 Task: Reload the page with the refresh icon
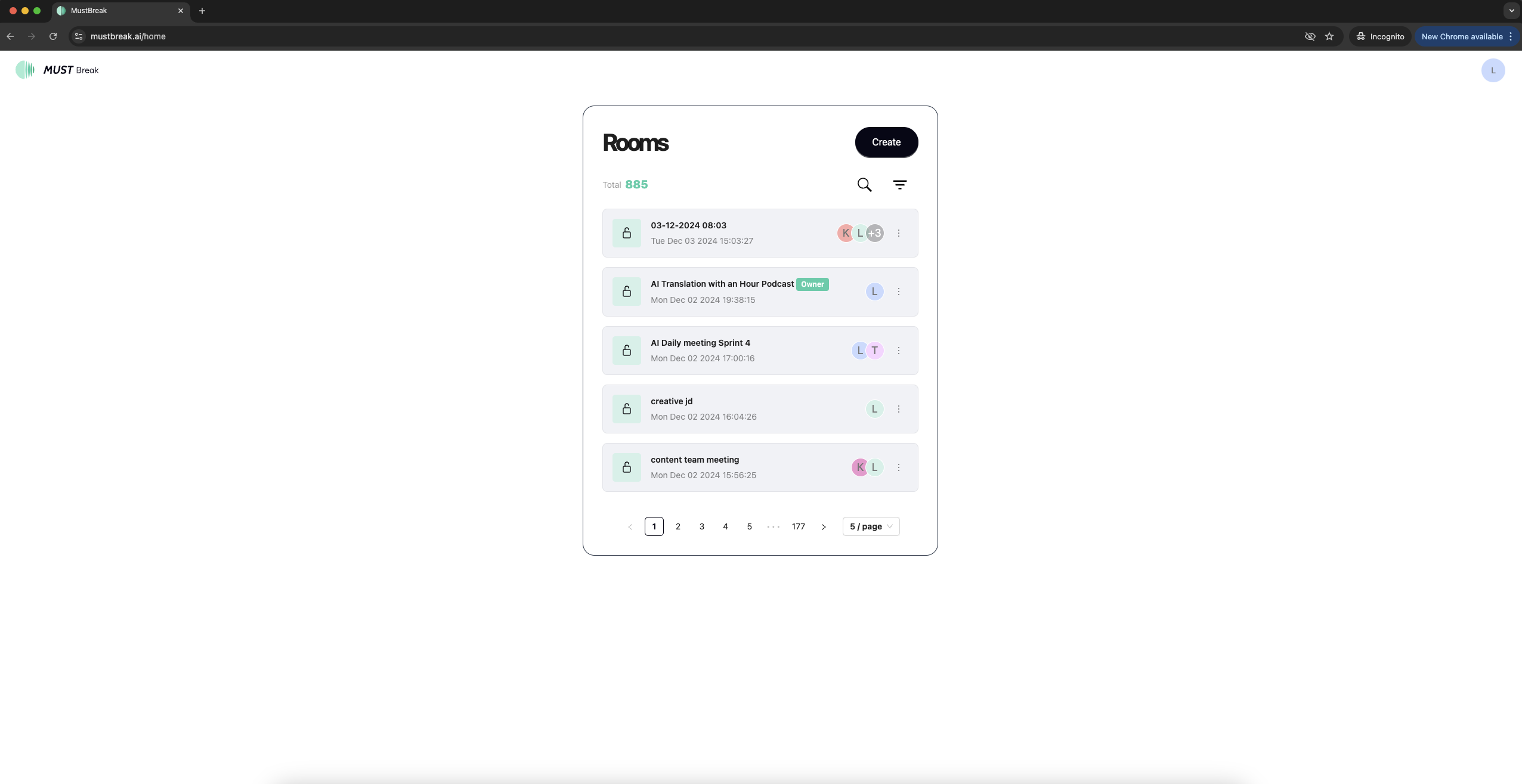pos(53,36)
